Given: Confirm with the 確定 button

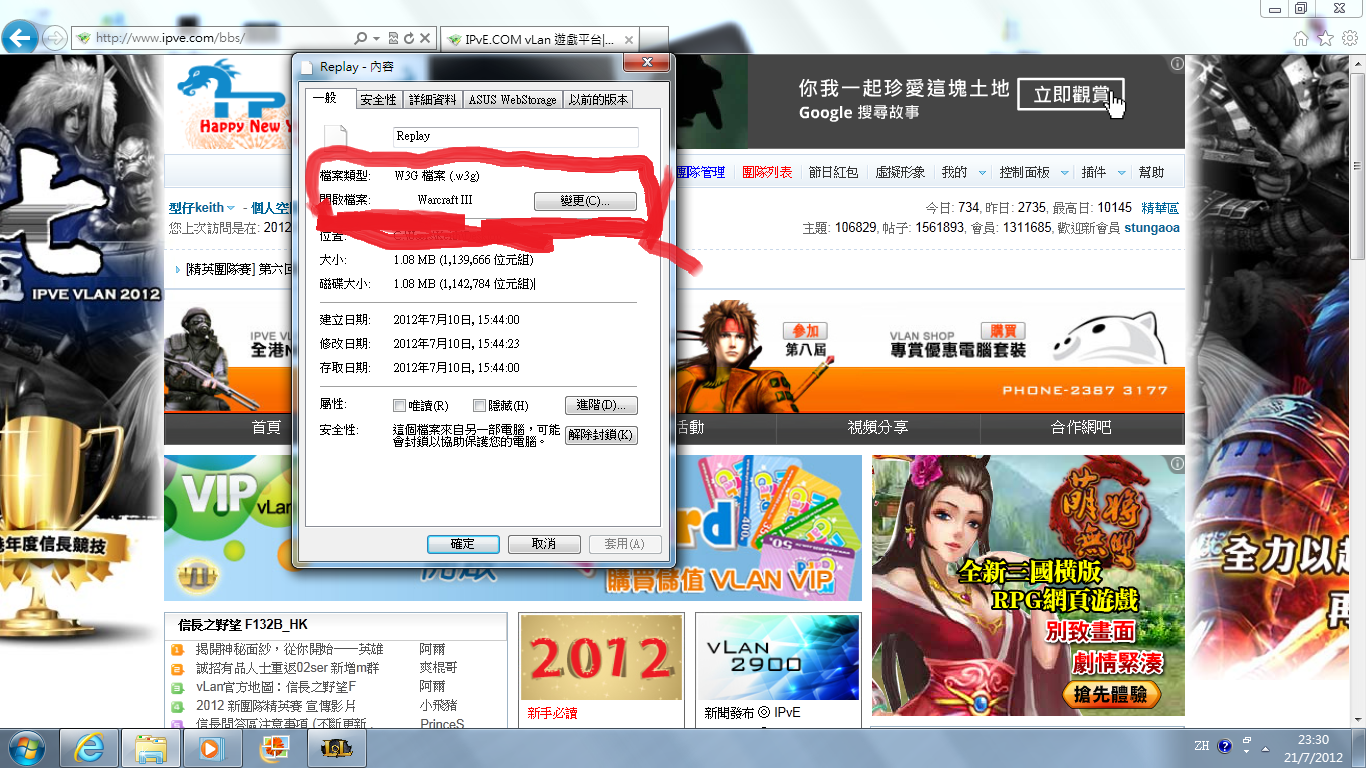Looking at the screenshot, I should [463, 544].
